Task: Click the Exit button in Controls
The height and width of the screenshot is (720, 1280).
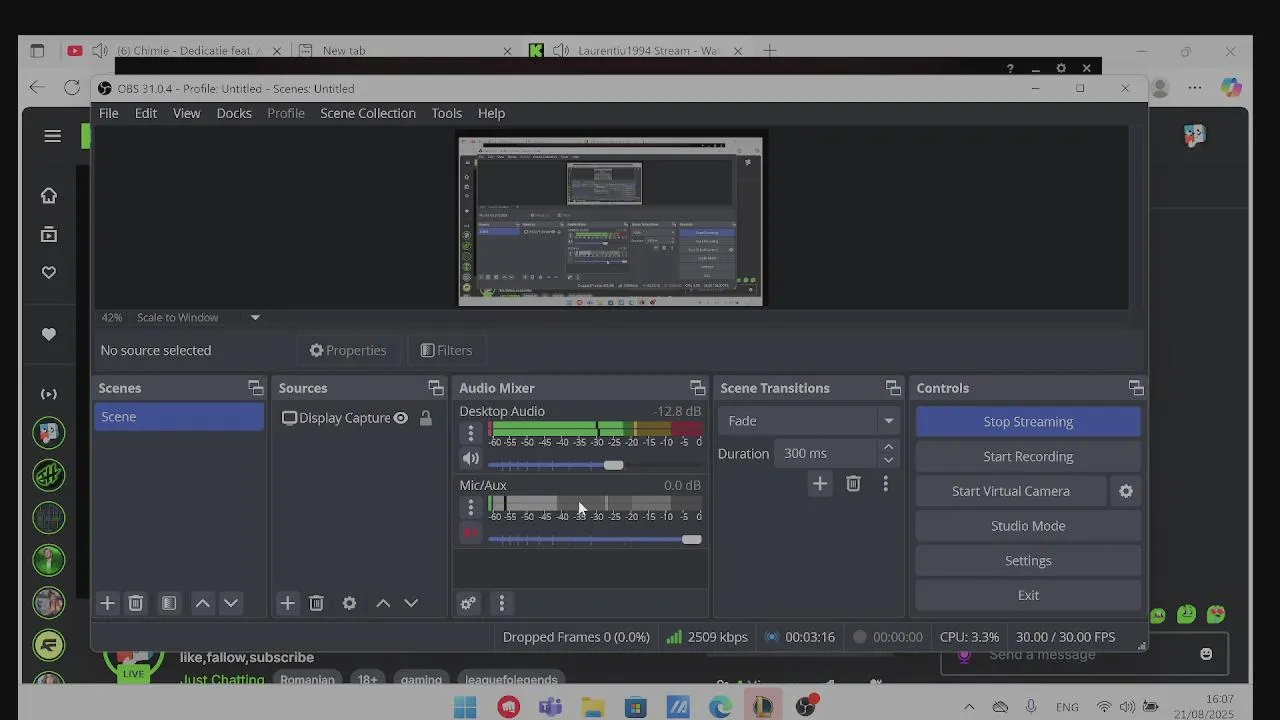Action: pyautogui.click(x=1028, y=595)
